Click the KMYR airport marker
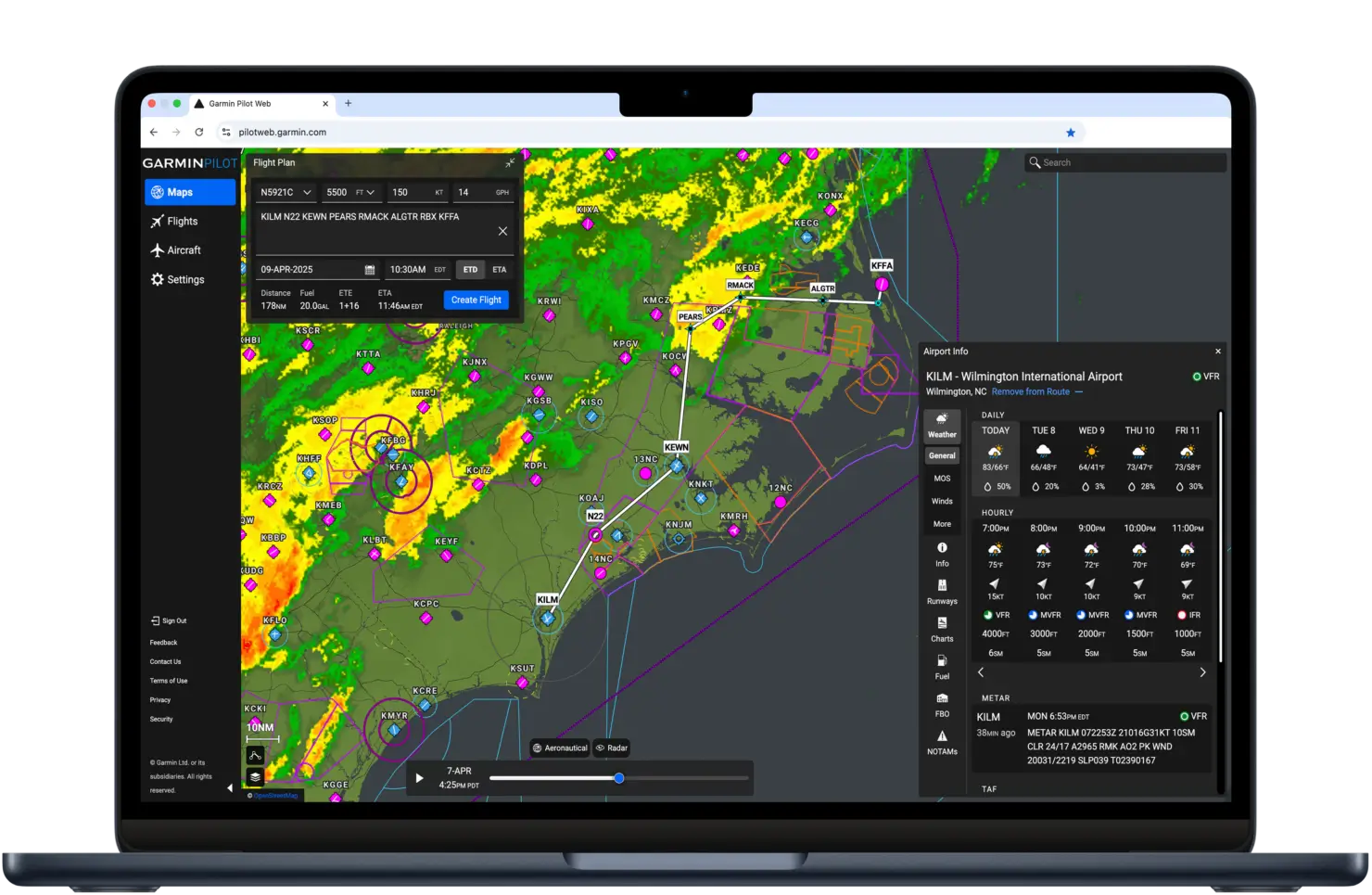Screen dimensions: 1372x895 (394, 730)
